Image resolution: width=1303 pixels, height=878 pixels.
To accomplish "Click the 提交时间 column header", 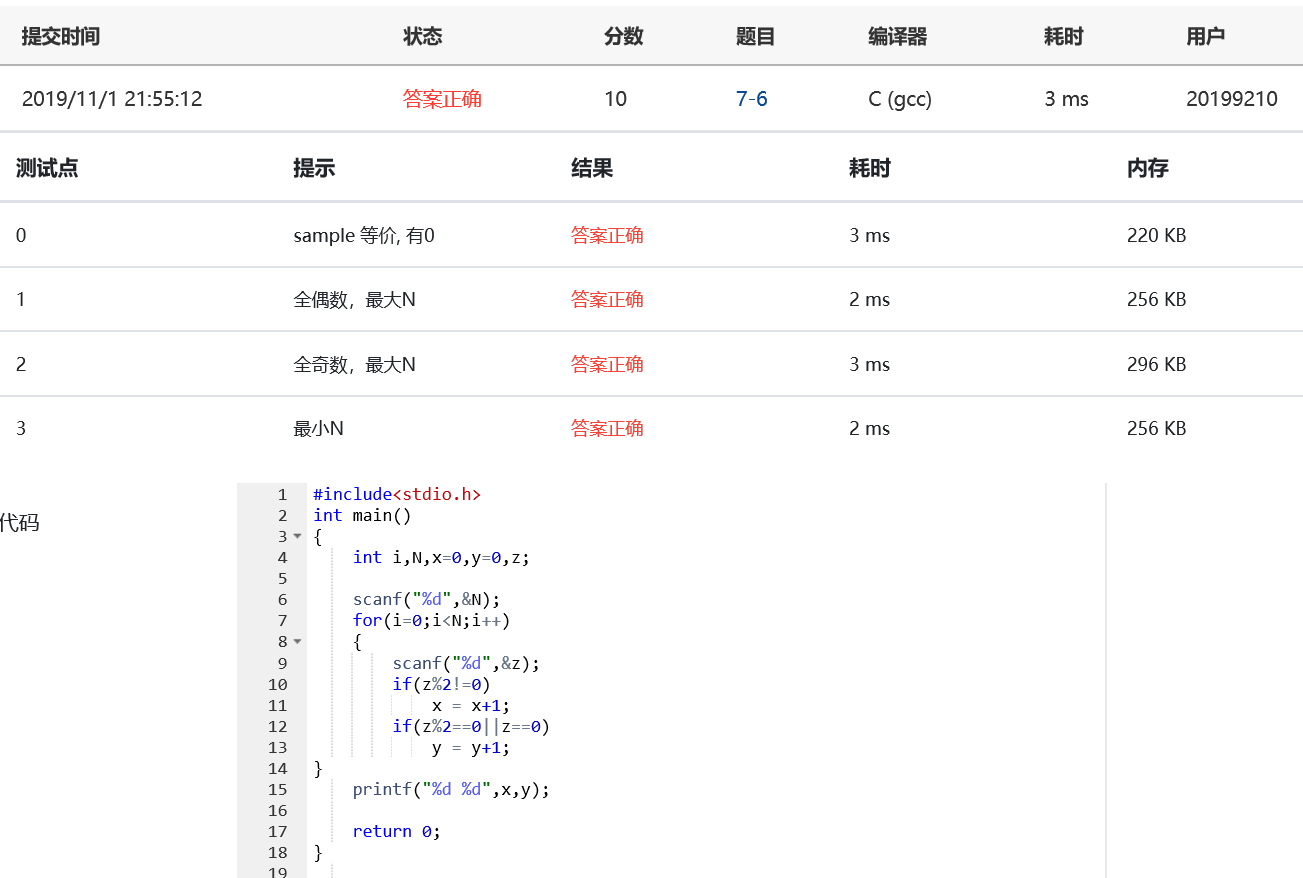I will [61, 37].
